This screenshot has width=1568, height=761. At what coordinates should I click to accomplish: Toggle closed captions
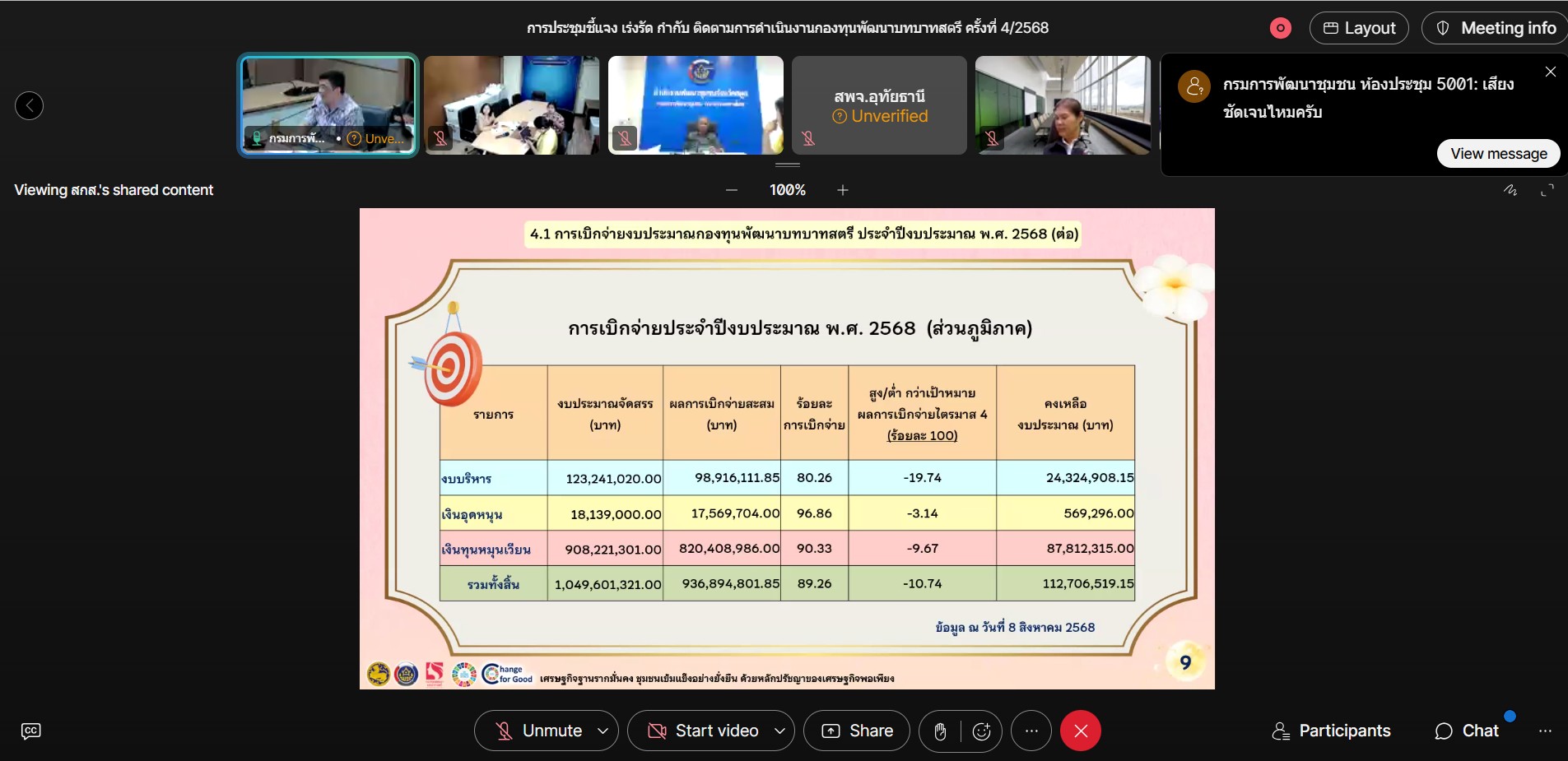tap(30, 731)
